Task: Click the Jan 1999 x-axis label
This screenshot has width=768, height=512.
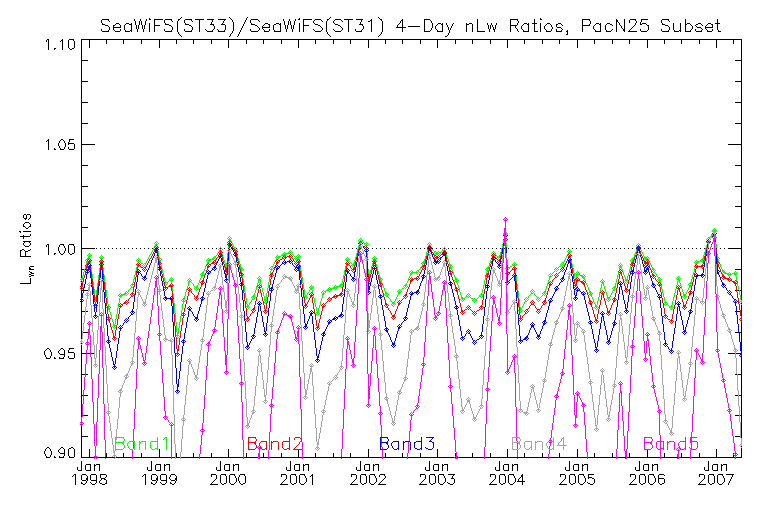Action: (x=159, y=473)
